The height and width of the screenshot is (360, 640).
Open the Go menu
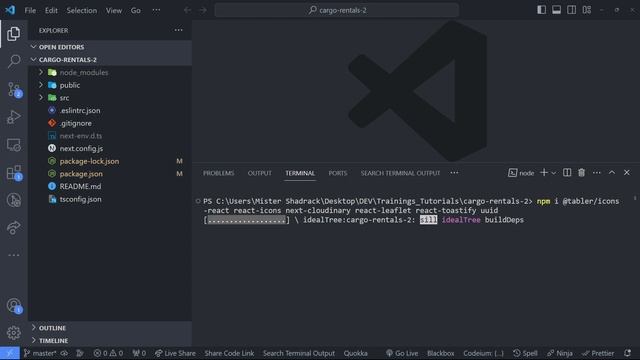click(136, 10)
